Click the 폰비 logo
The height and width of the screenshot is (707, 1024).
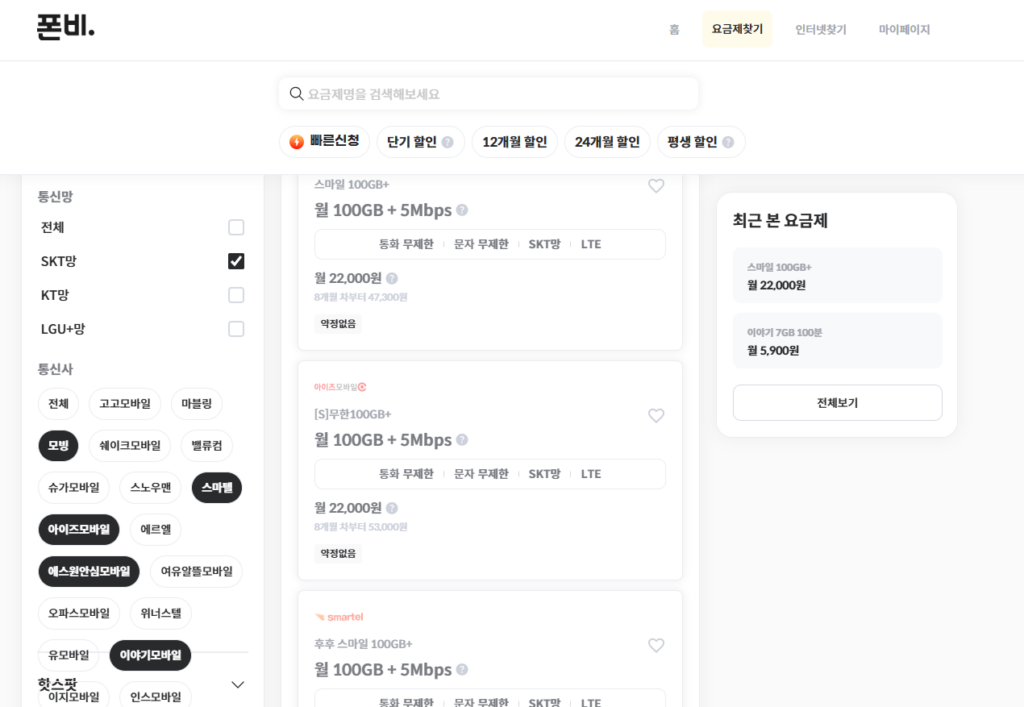coord(66,28)
